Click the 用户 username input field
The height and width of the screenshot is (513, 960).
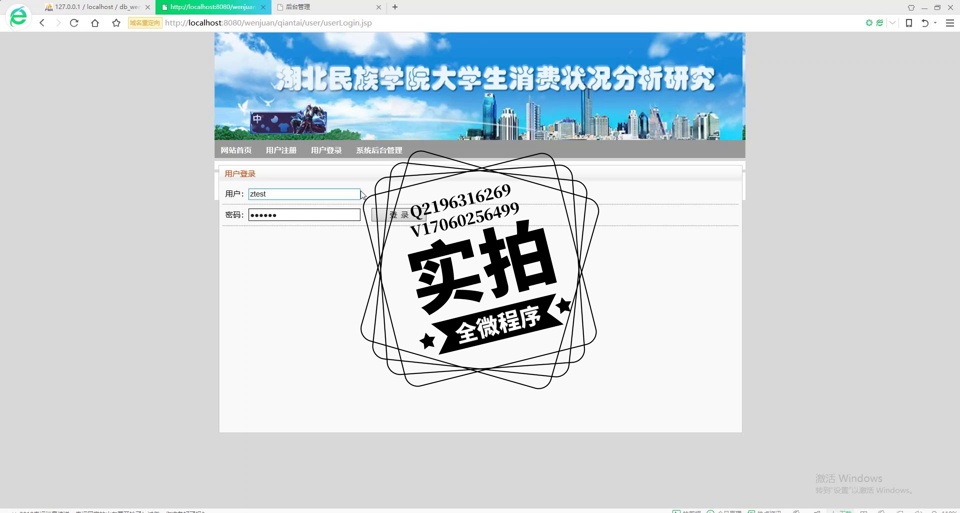tap(304, 194)
